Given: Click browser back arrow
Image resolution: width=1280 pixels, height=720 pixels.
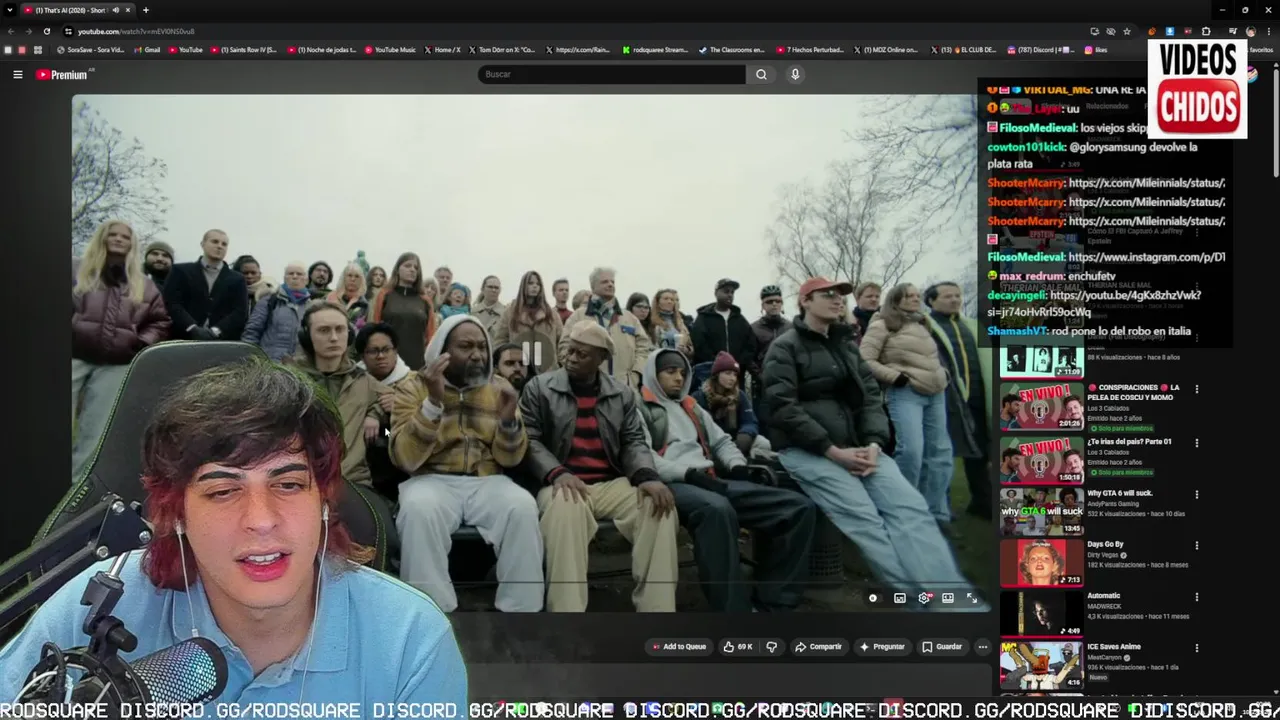Looking at the screenshot, I should (x=10, y=31).
